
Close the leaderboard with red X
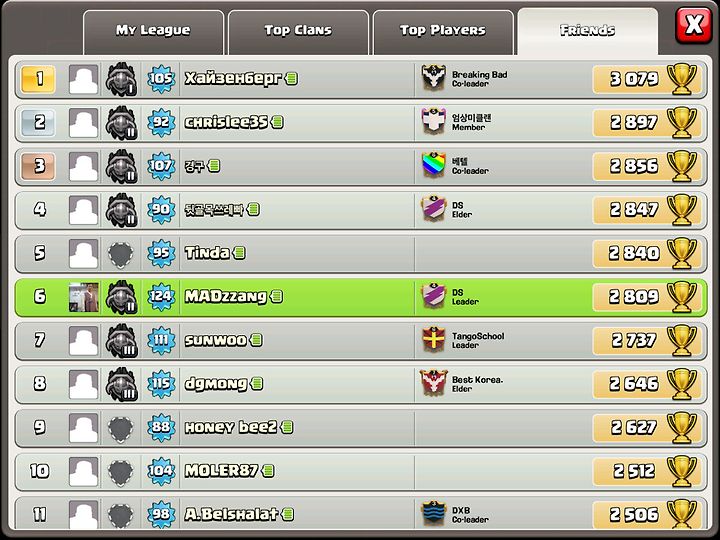pyautogui.click(x=693, y=25)
